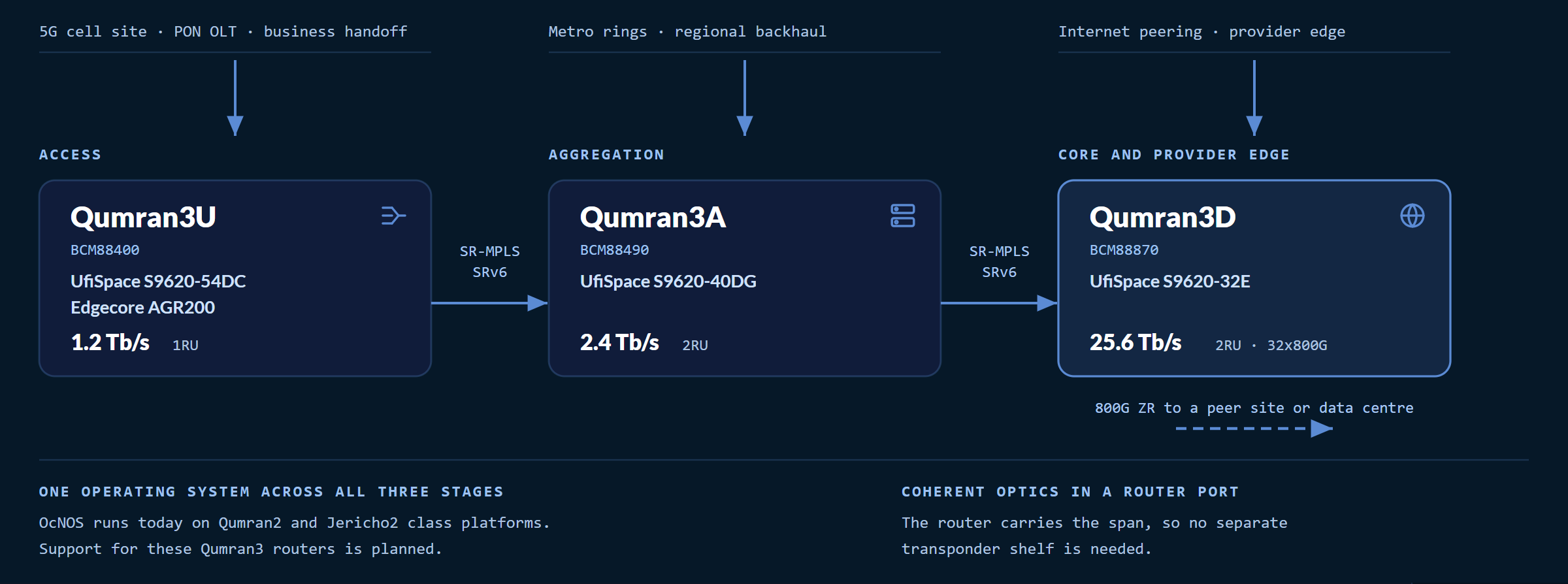Click the Metro rings regional backhaul caption
The width and height of the screenshot is (1568, 584).
click(x=687, y=32)
